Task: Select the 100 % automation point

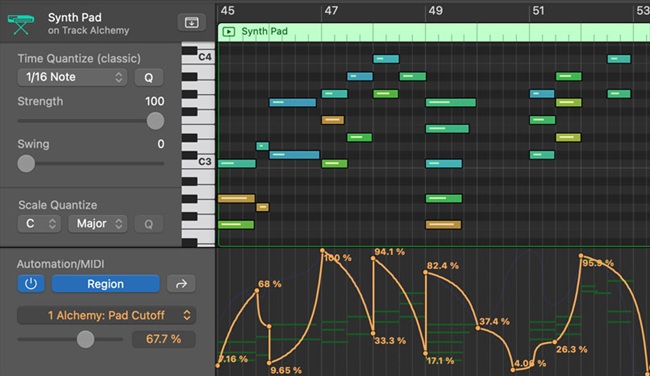Action: 323,250
